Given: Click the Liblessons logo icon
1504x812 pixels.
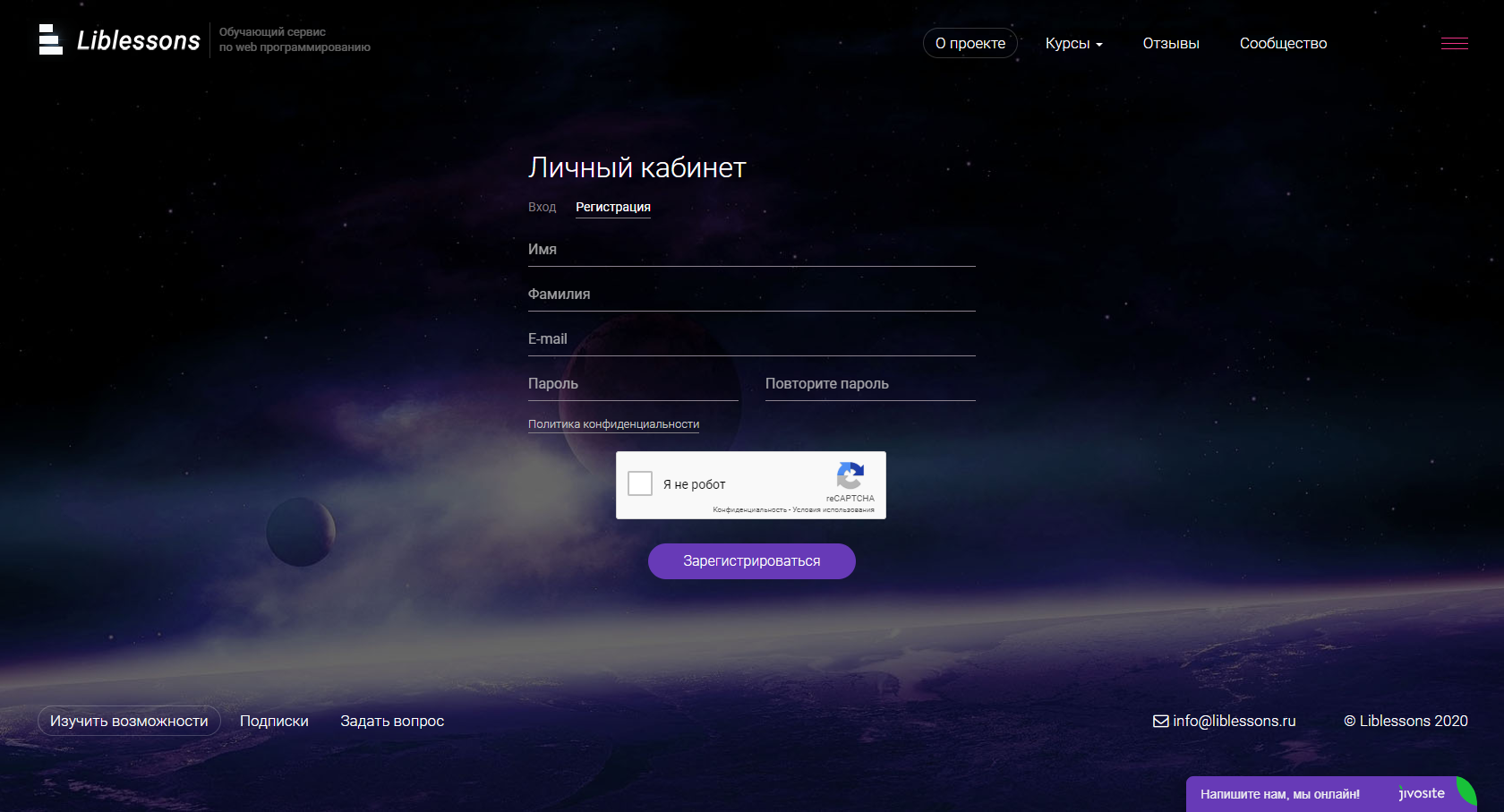Looking at the screenshot, I should [51, 39].
